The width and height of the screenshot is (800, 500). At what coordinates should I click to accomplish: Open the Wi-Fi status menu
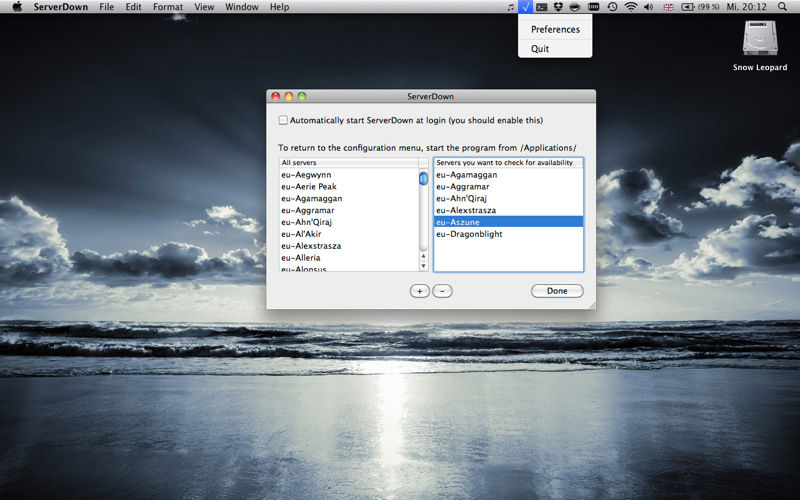click(x=631, y=7)
